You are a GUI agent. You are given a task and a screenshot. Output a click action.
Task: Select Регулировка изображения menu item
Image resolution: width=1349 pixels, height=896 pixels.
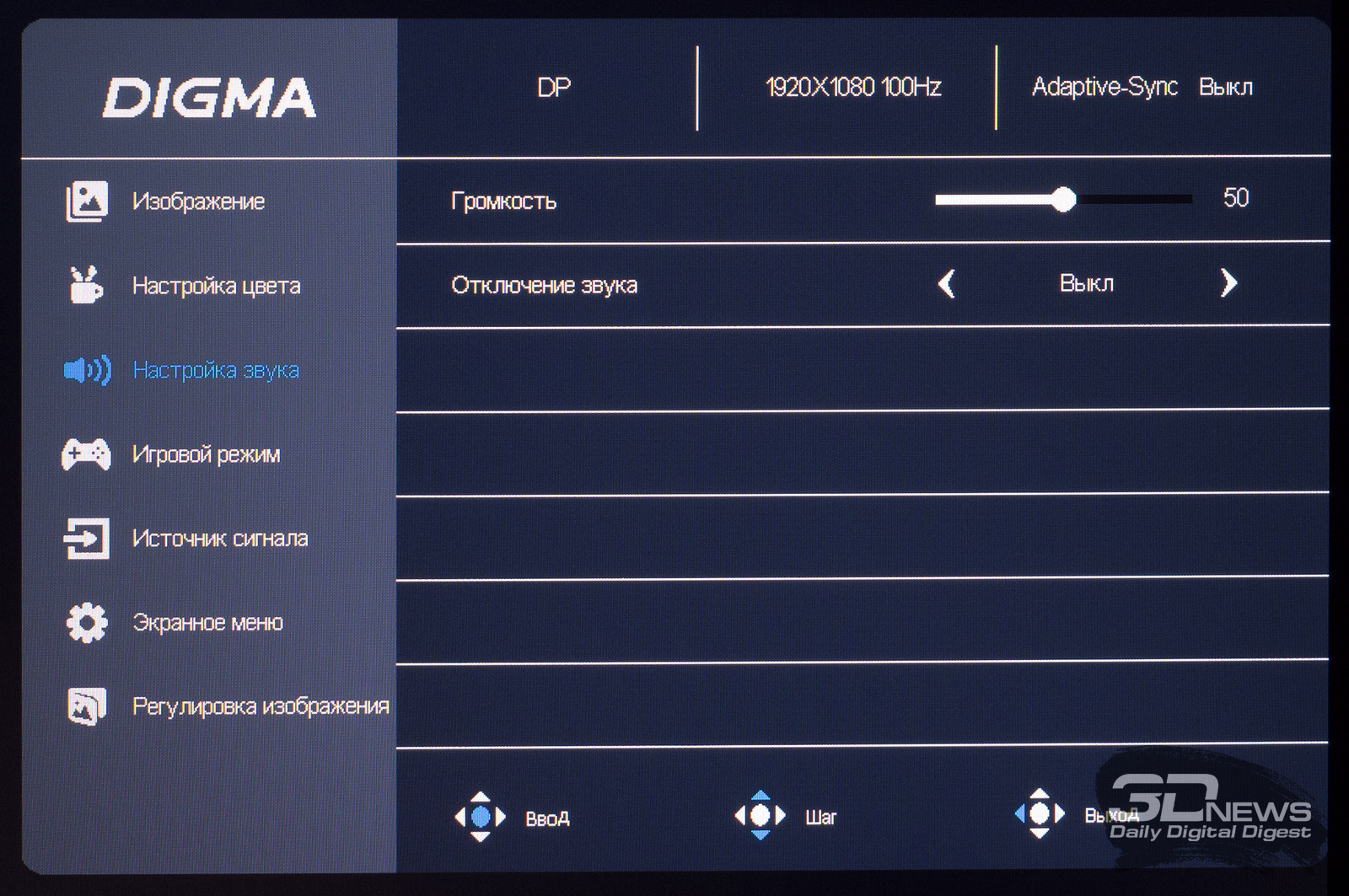(x=261, y=706)
